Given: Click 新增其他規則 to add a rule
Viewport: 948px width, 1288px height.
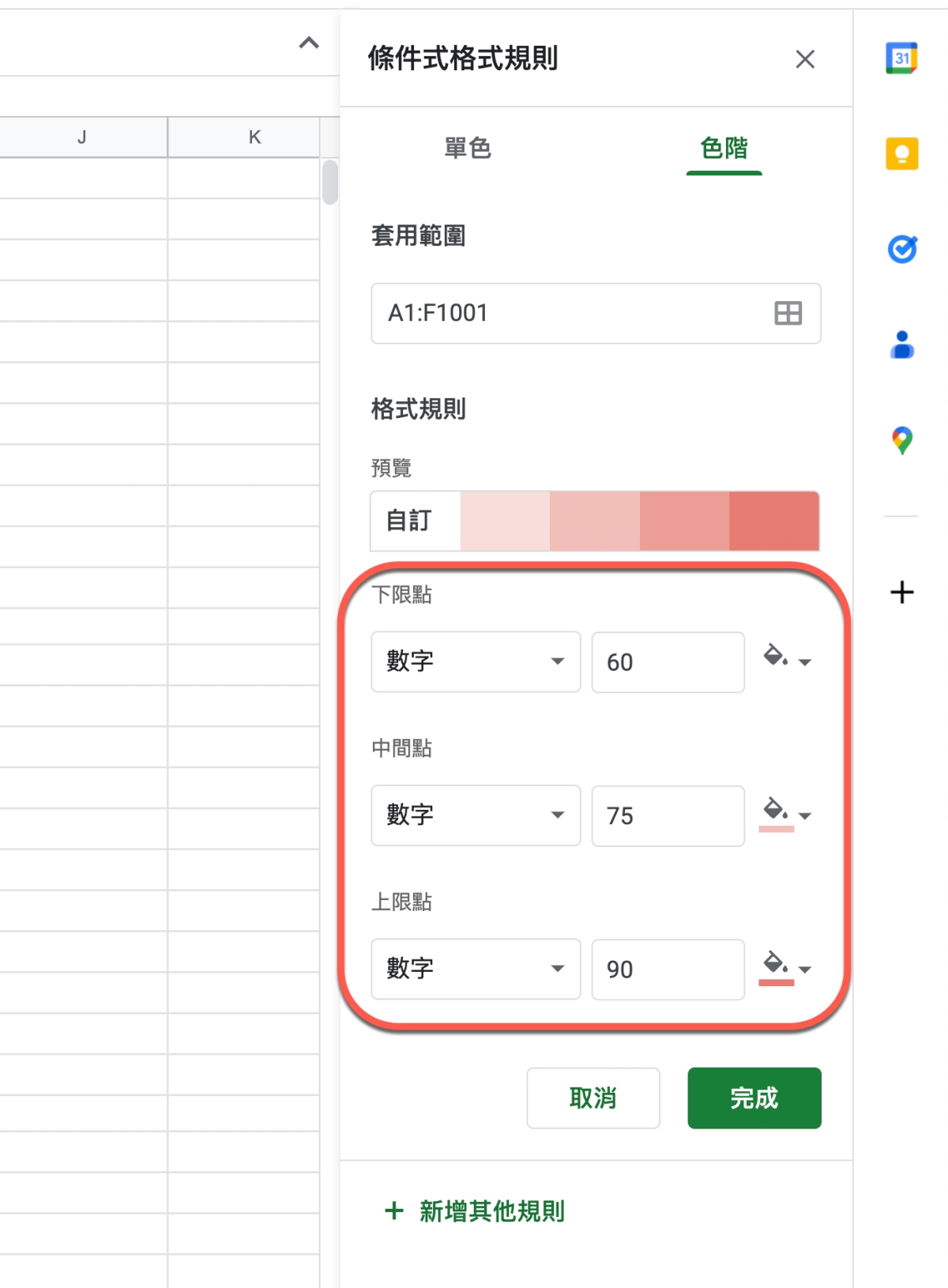Looking at the screenshot, I should 475,1211.
